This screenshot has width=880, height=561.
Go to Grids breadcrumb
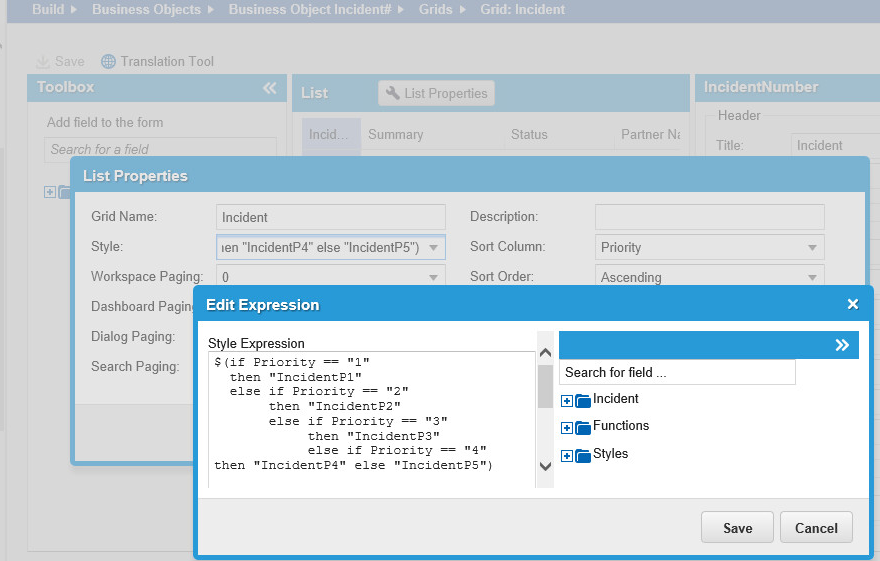pos(435,10)
